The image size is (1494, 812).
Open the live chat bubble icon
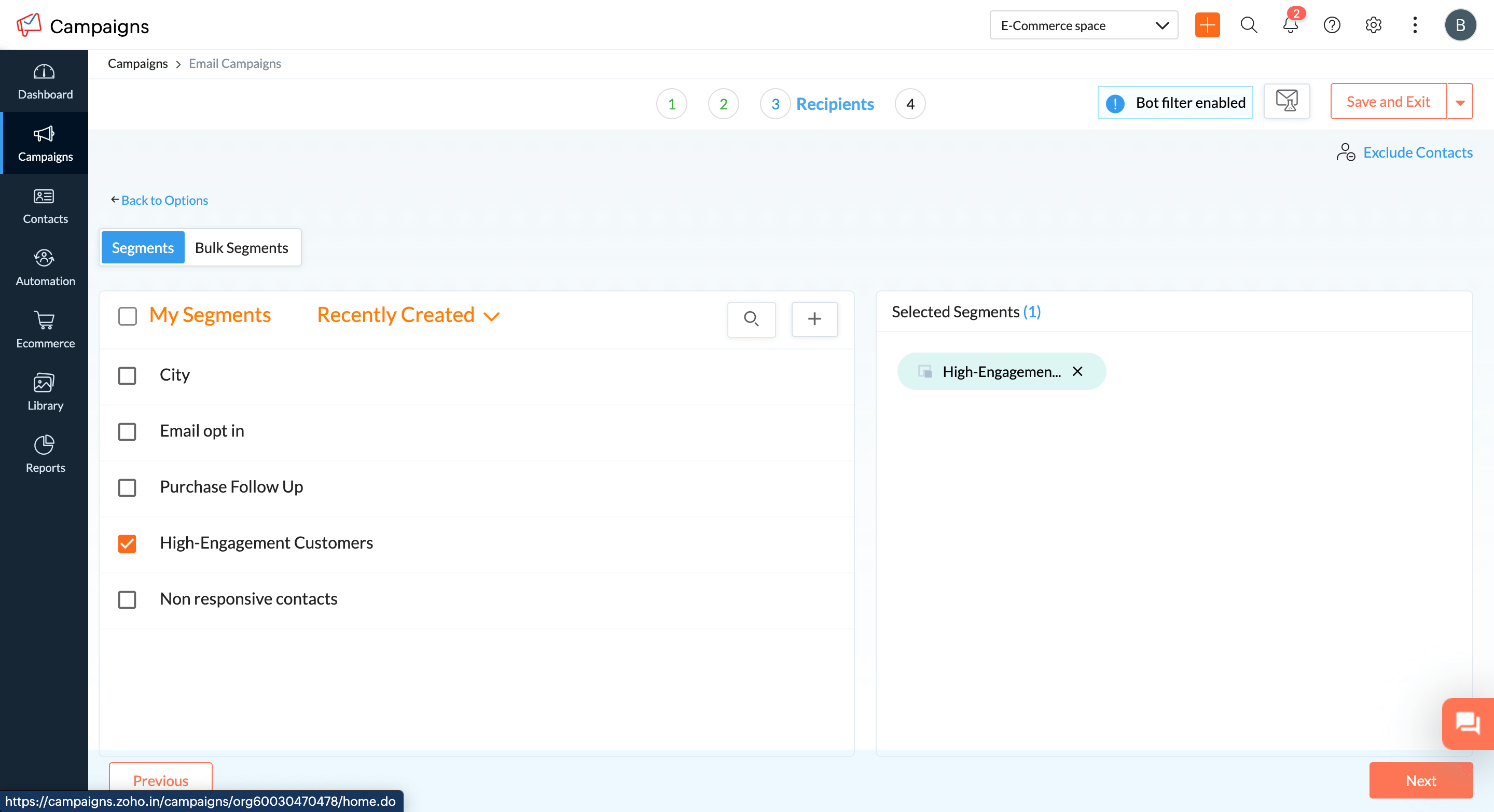tap(1467, 723)
